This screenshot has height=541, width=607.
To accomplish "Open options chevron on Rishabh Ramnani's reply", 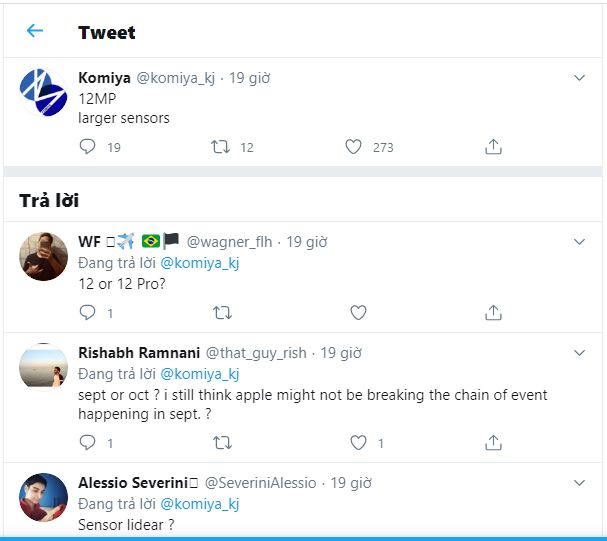I will (580, 353).
